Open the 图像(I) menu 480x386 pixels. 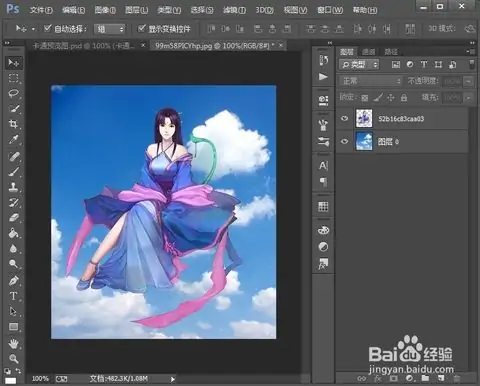[105, 10]
